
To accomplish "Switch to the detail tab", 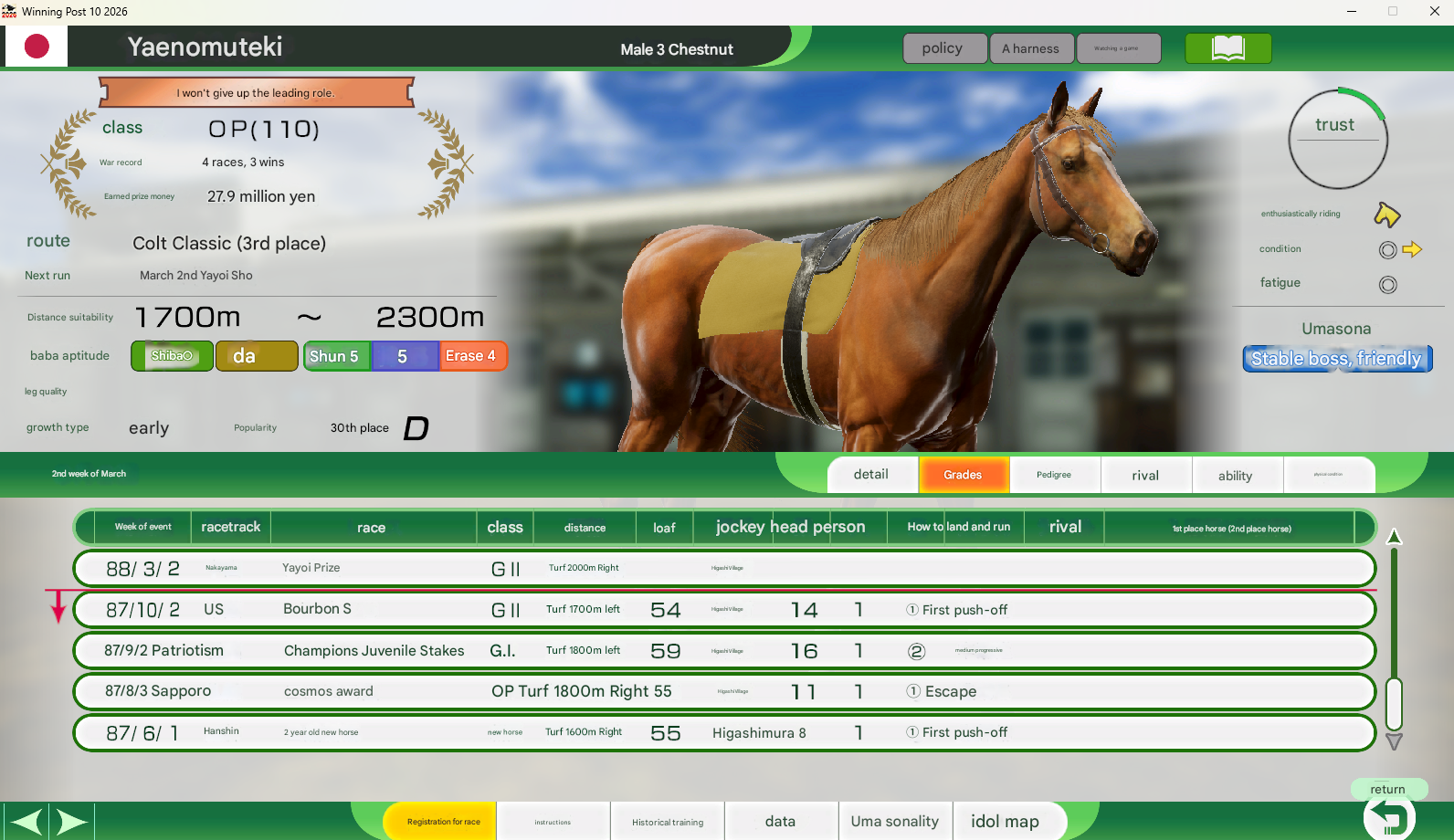I will point(871,475).
